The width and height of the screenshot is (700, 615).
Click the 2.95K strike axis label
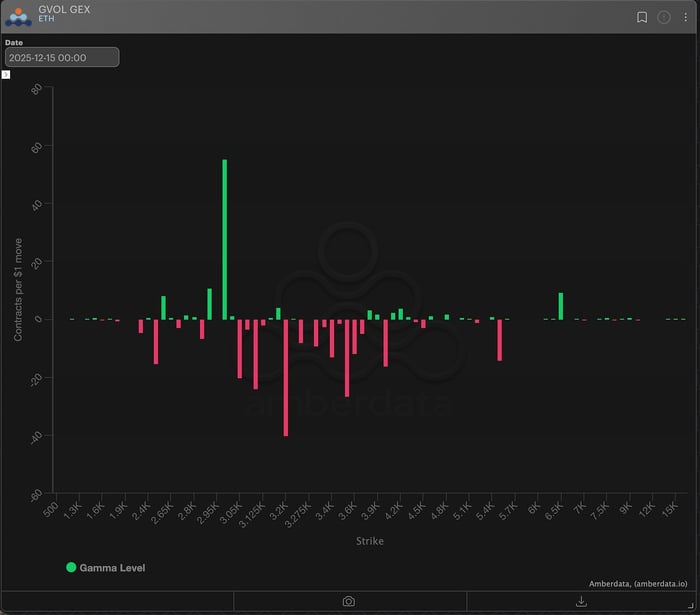point(208,513)
